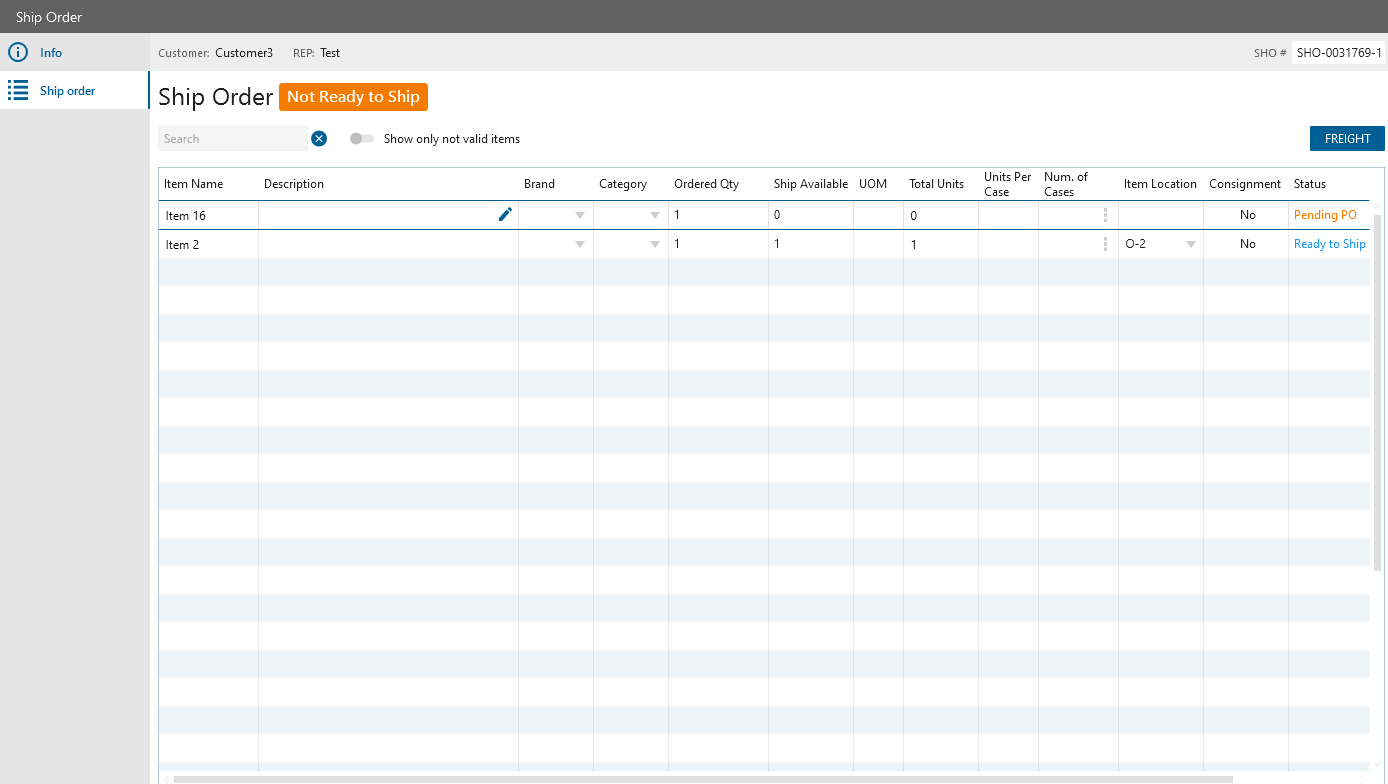Select the Ship order sidebar tab
Screen dimensions: 1388x784
click(67, 91)
